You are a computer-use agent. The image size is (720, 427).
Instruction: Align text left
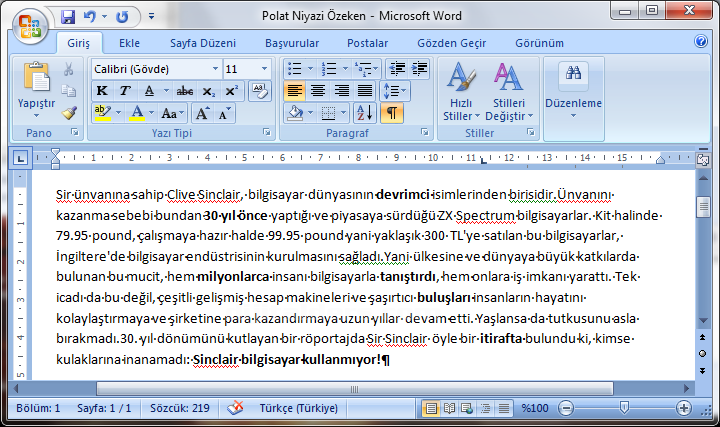294,90
